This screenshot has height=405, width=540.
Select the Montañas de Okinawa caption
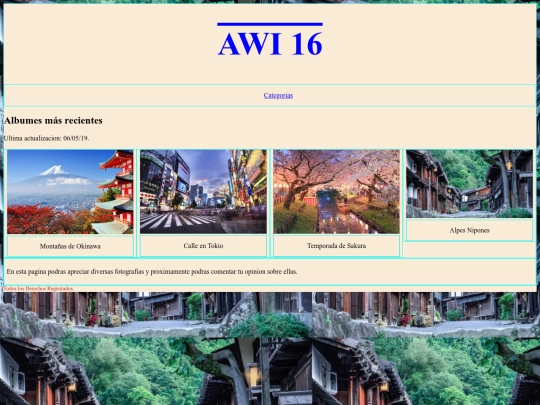coord(70,246)
